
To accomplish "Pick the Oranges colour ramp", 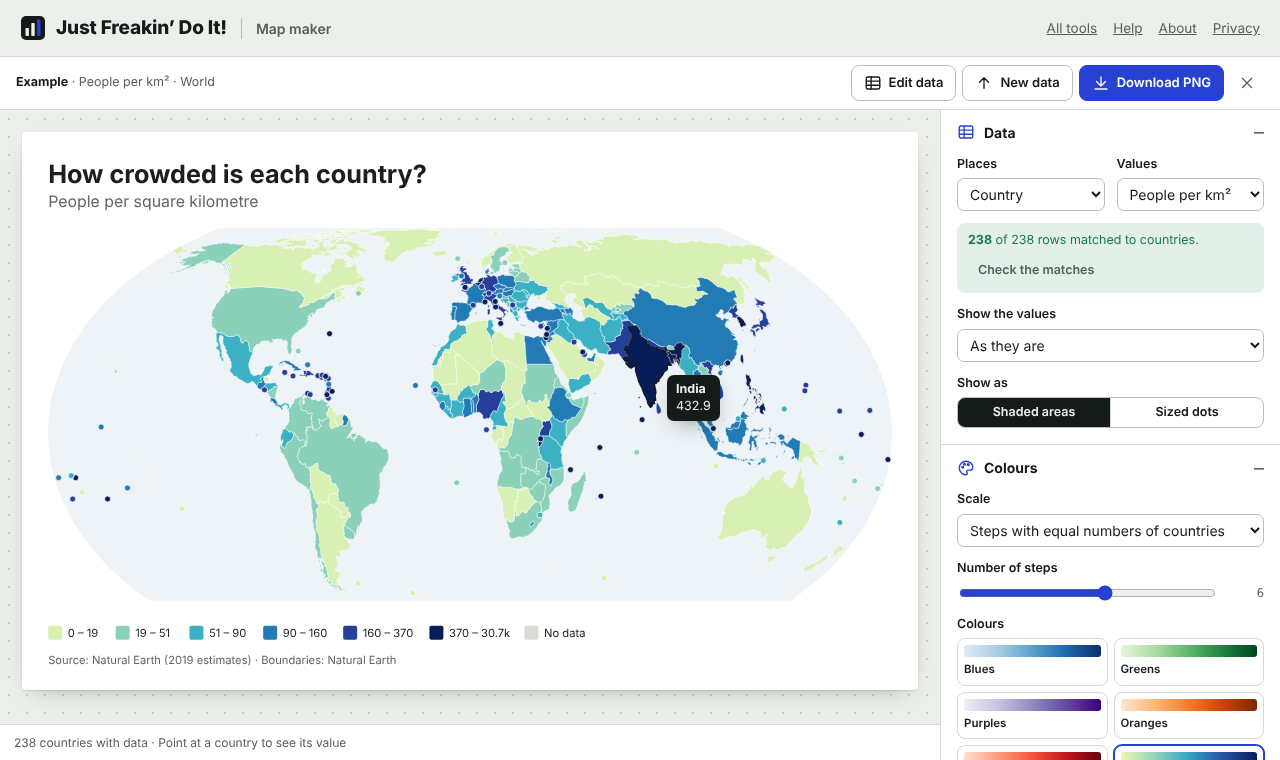I will tap(1189, 716).
